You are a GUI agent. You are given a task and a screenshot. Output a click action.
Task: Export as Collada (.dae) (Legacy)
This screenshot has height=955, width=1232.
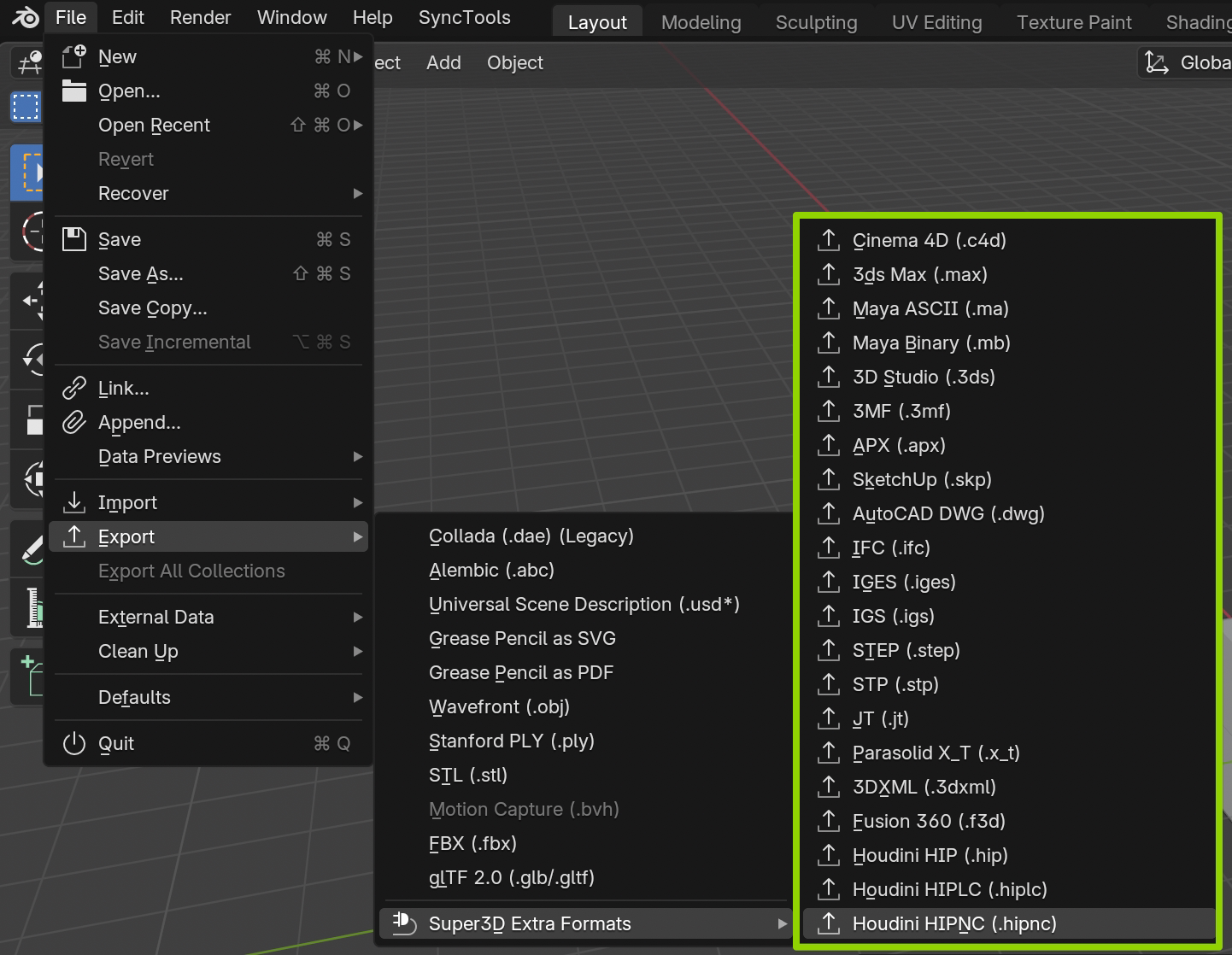(584, 536)
